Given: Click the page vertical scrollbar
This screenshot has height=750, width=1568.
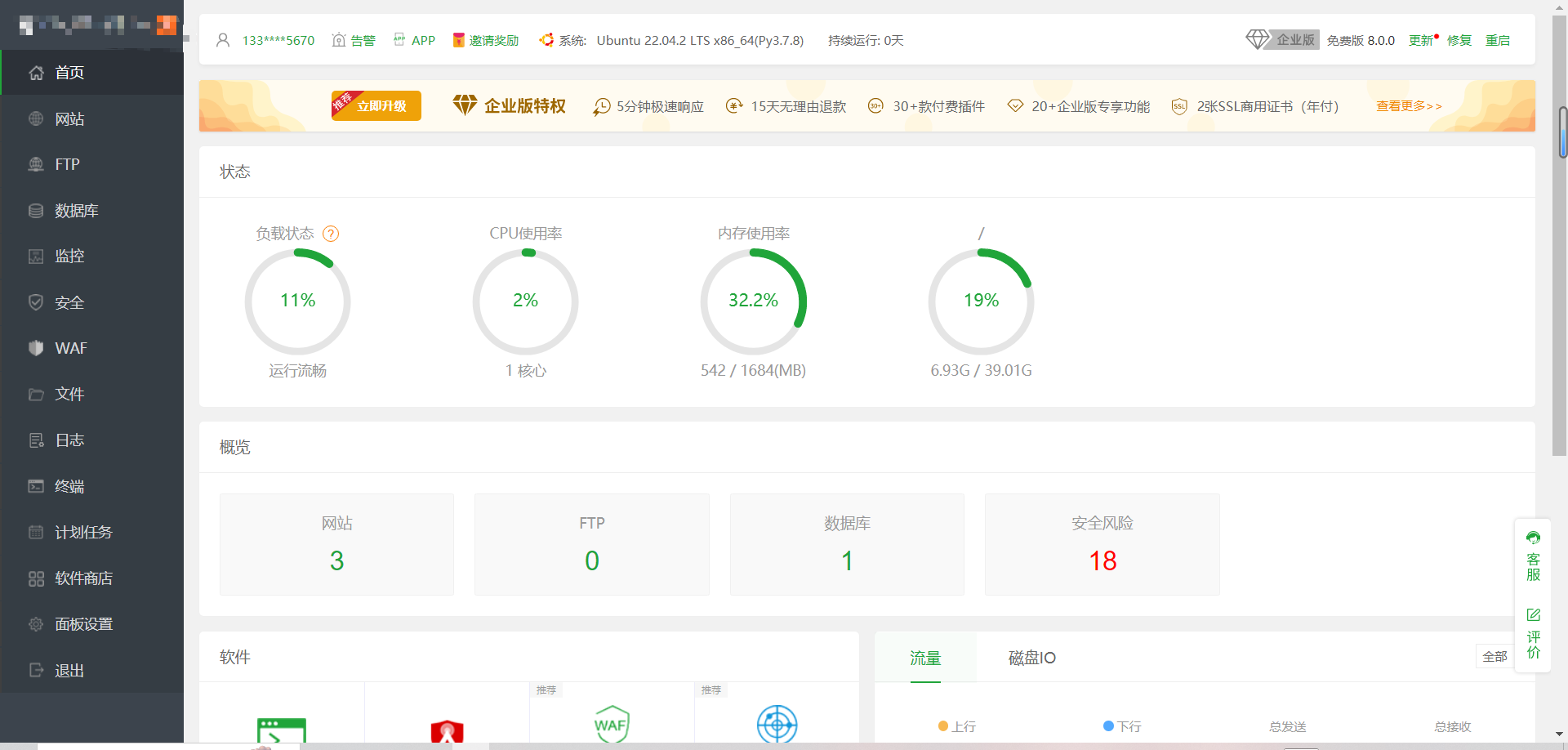Looking at the screenshot, I should (1559, 237).
